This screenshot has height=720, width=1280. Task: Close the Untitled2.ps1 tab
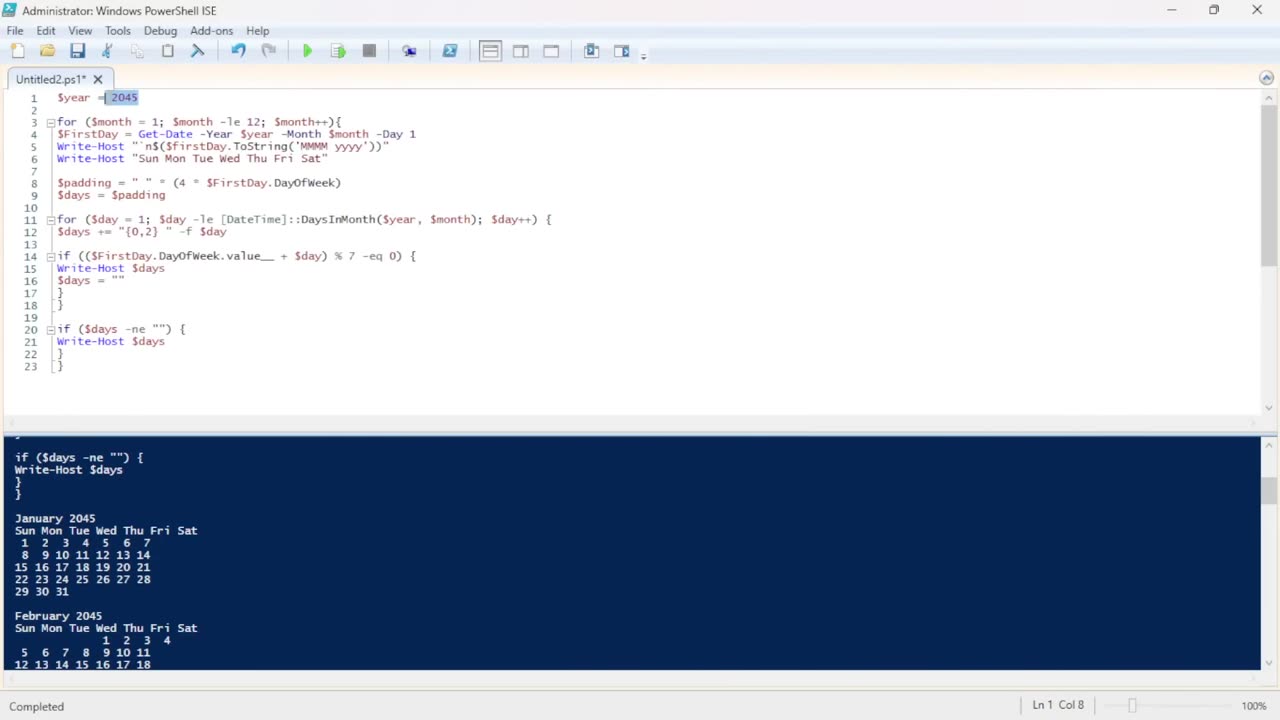(98, 79)
